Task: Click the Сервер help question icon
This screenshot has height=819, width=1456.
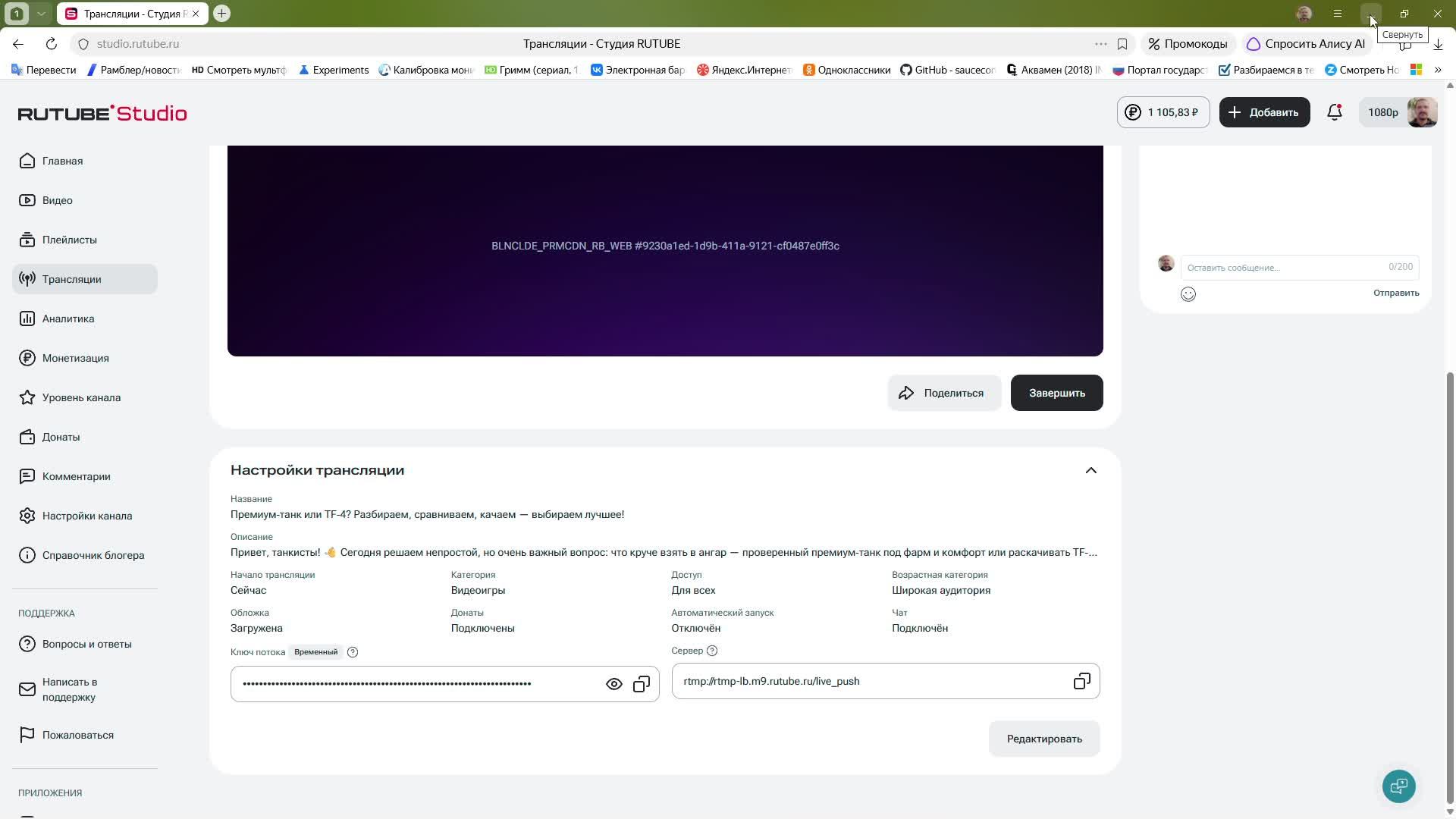Action: pyautogui.click(x=711, y=651)
